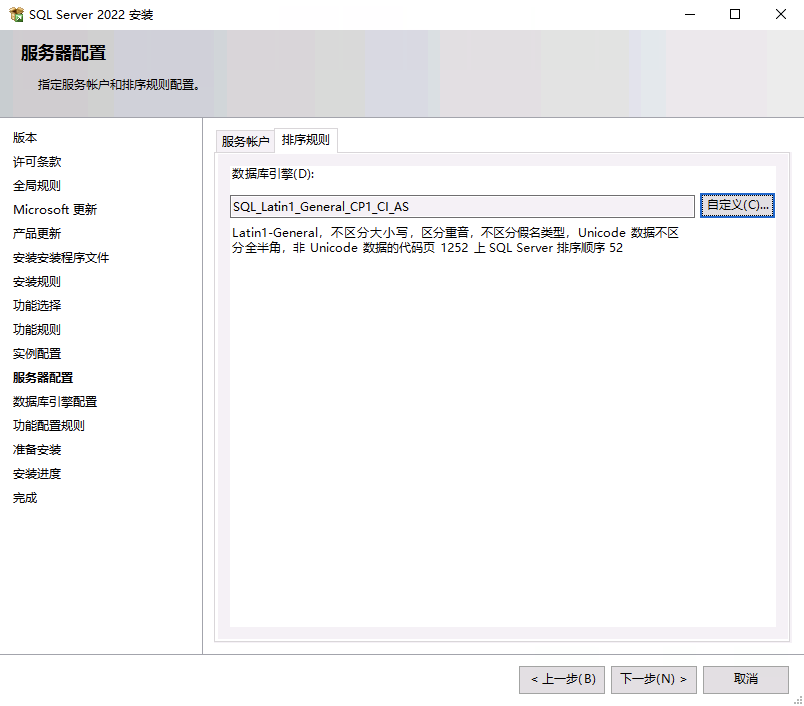Open the 自定义(C)... collation dialog
804x706 pixels.
click(737, 205)
